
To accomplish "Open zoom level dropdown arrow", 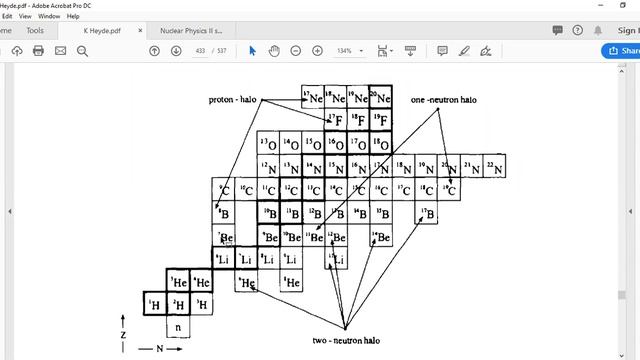I will [x=361, y=51].
